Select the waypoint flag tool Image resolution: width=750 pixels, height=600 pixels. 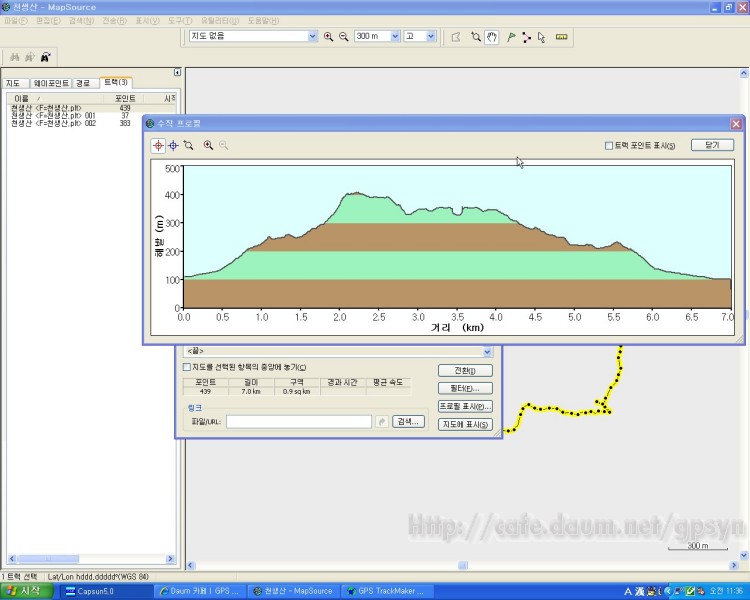(511, 37)
